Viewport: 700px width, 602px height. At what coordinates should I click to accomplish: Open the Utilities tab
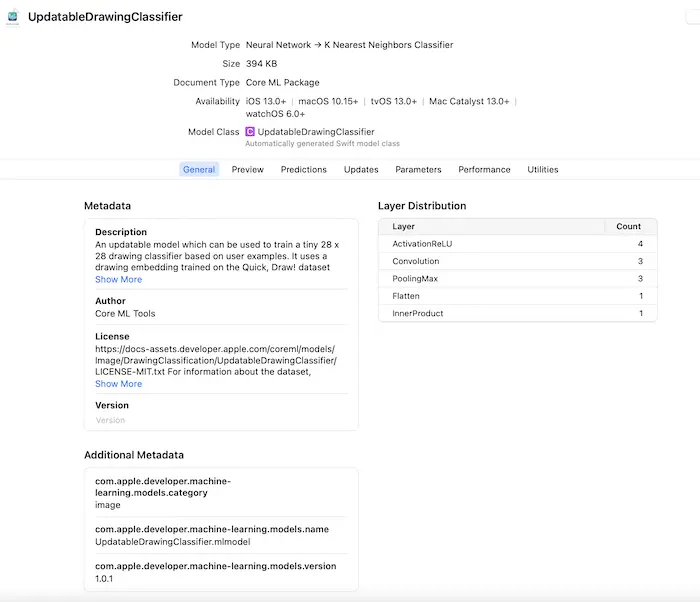[543, 170]
